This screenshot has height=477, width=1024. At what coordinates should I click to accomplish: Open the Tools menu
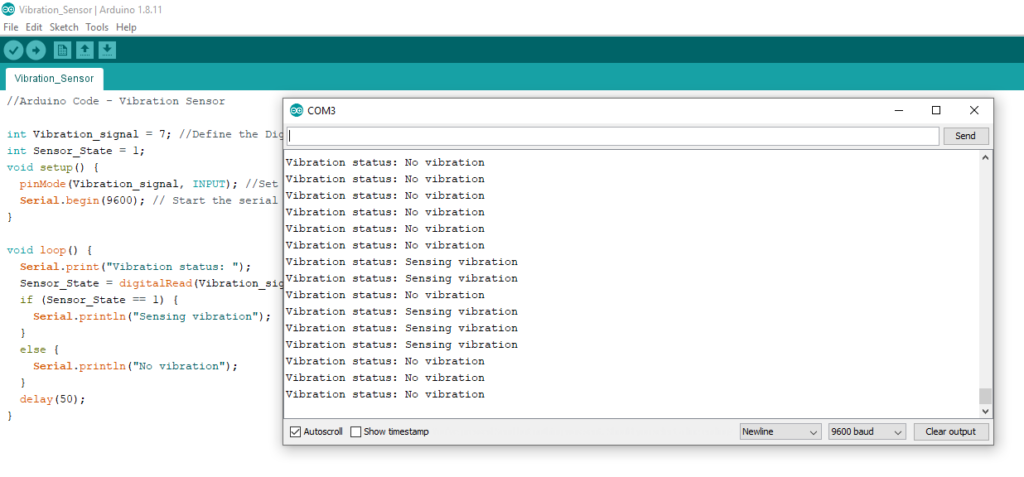(97, 27)
